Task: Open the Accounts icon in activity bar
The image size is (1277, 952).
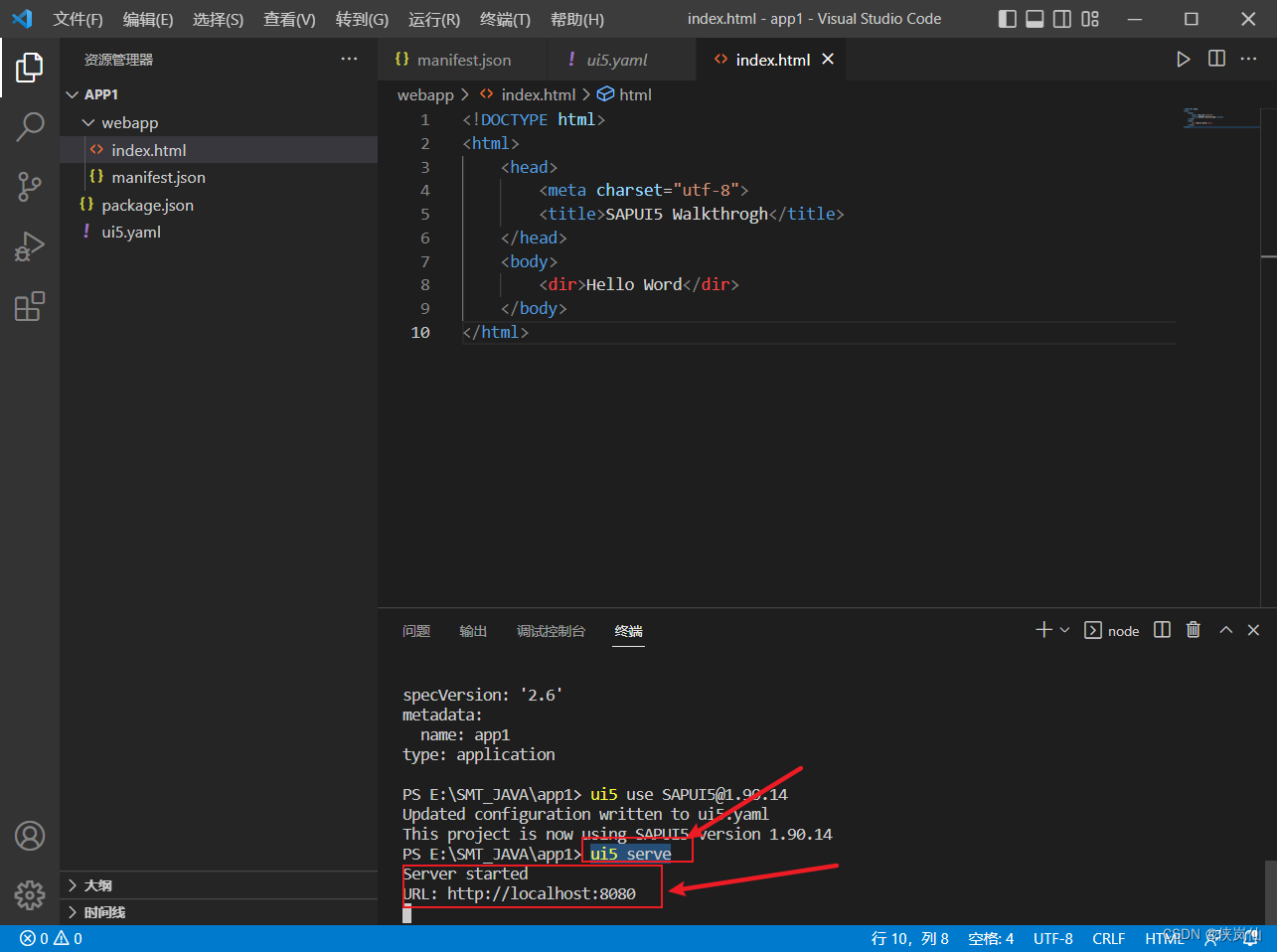Action: [x=30, y=836]
